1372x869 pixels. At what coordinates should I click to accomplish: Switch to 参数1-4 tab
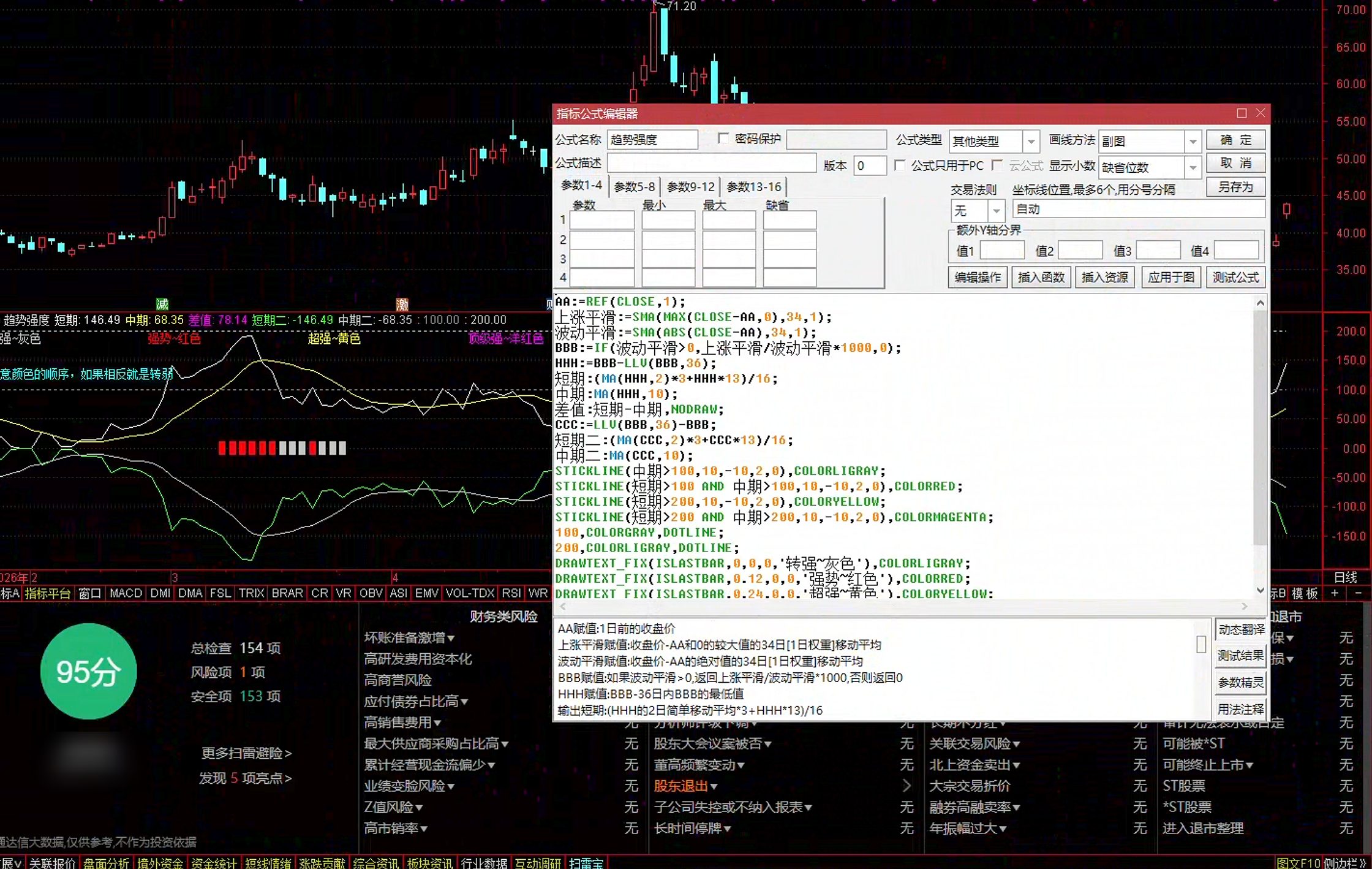[x=581, y=186]
